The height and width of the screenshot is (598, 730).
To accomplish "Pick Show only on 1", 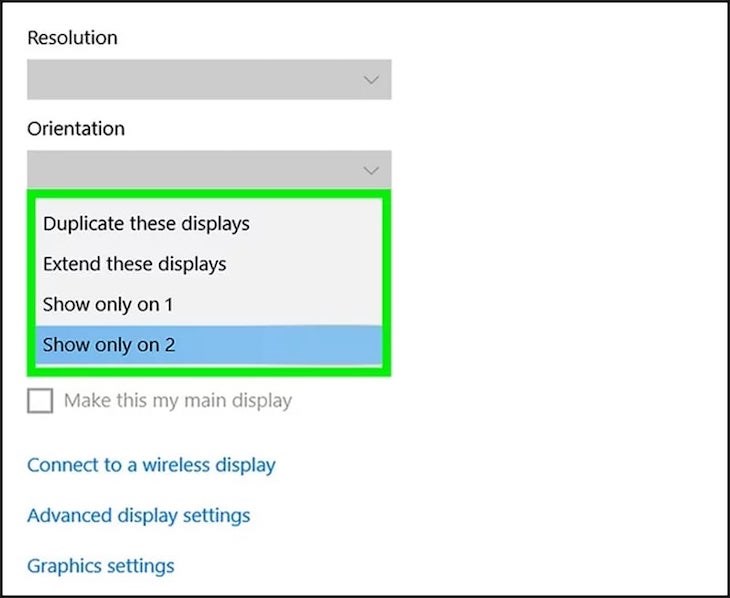I will pyautogui.click(x=108, y=304).
